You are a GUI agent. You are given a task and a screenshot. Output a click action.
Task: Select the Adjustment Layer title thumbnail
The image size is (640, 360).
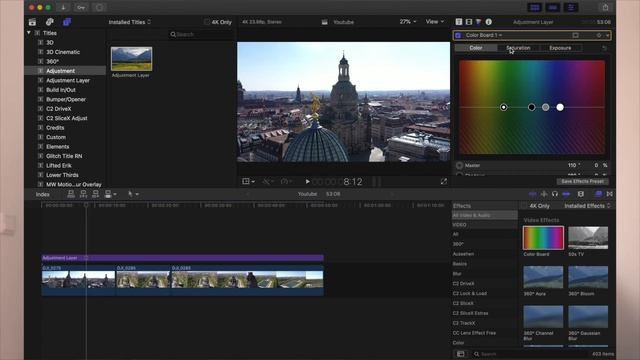tap(131, 59)
